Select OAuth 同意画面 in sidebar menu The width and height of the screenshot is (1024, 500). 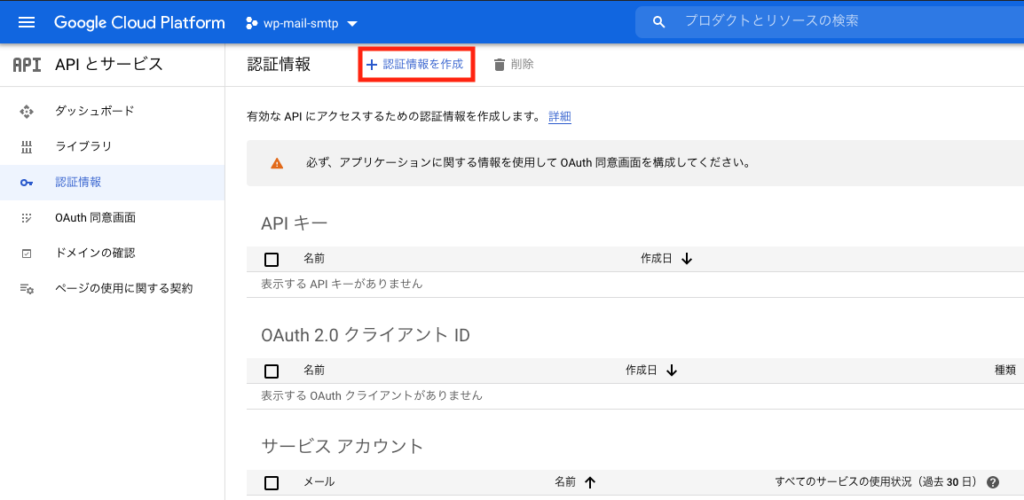tap(95, 218)
